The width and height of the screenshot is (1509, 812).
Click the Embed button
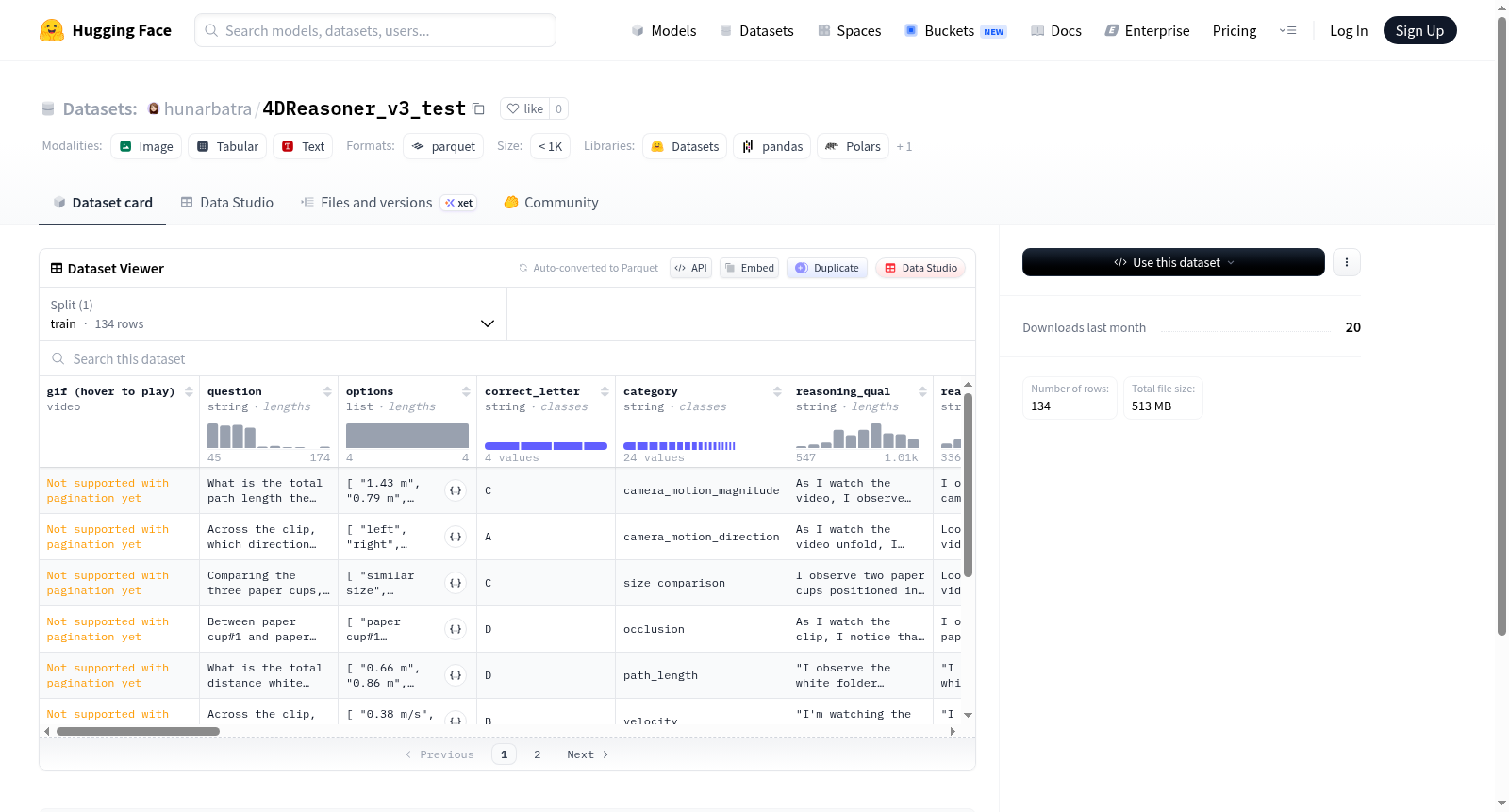coord(749,268)
